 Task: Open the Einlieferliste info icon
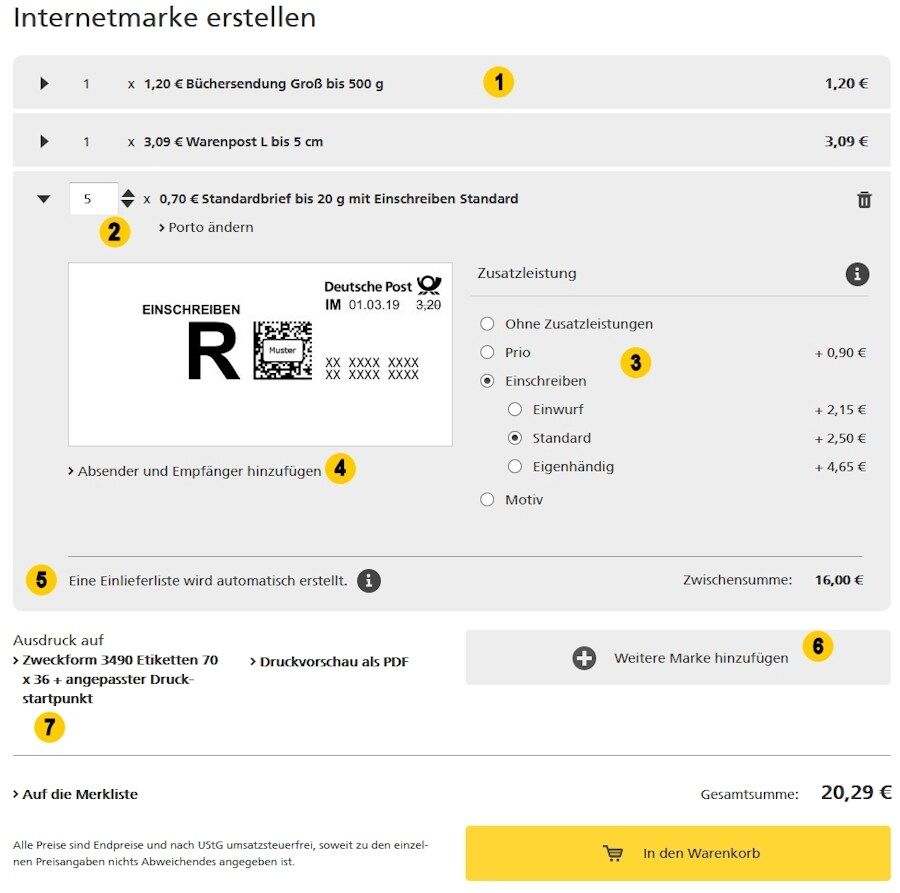click(369, 580)
